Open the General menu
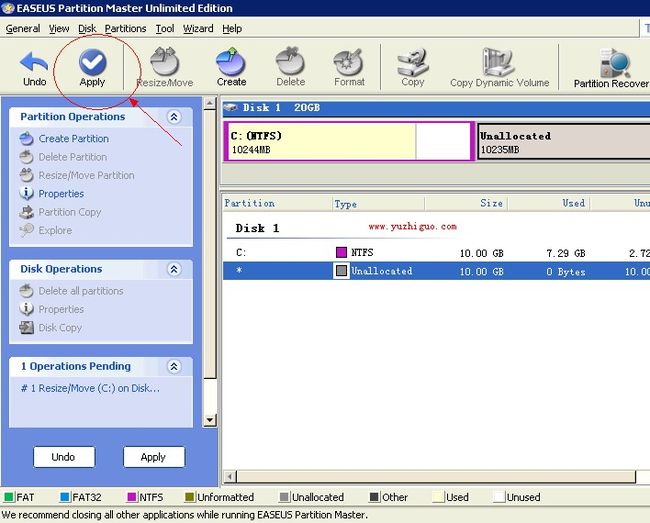The height and width of the screenshot is (523, 650). [x=23, y=29]
